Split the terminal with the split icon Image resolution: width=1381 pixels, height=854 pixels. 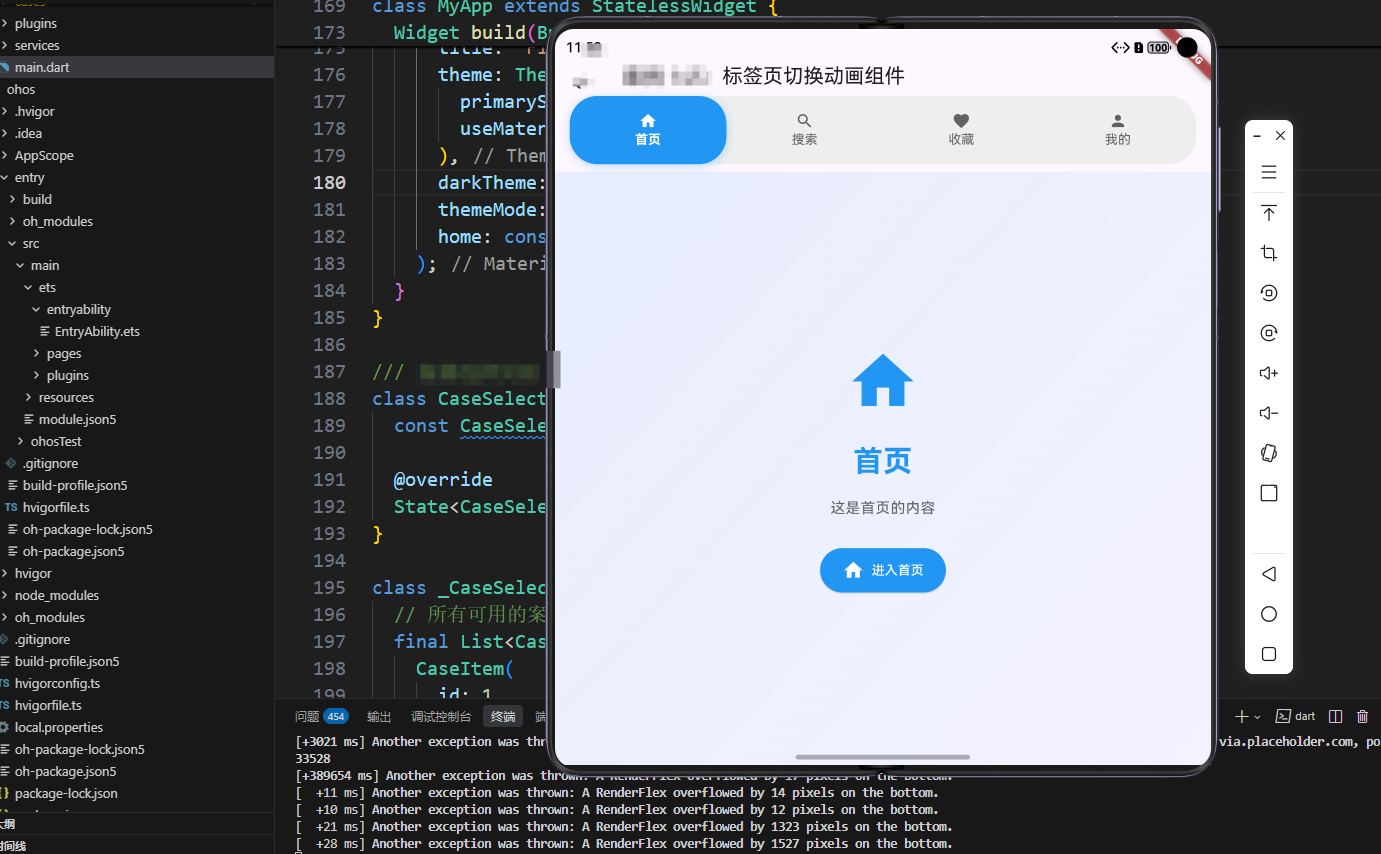tap(1336, 716)
